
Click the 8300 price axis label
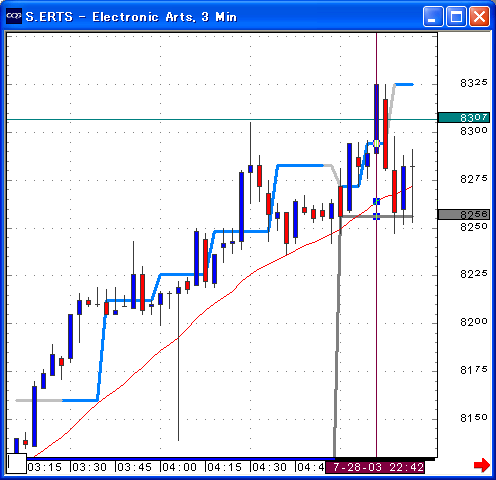click(474, 131)
